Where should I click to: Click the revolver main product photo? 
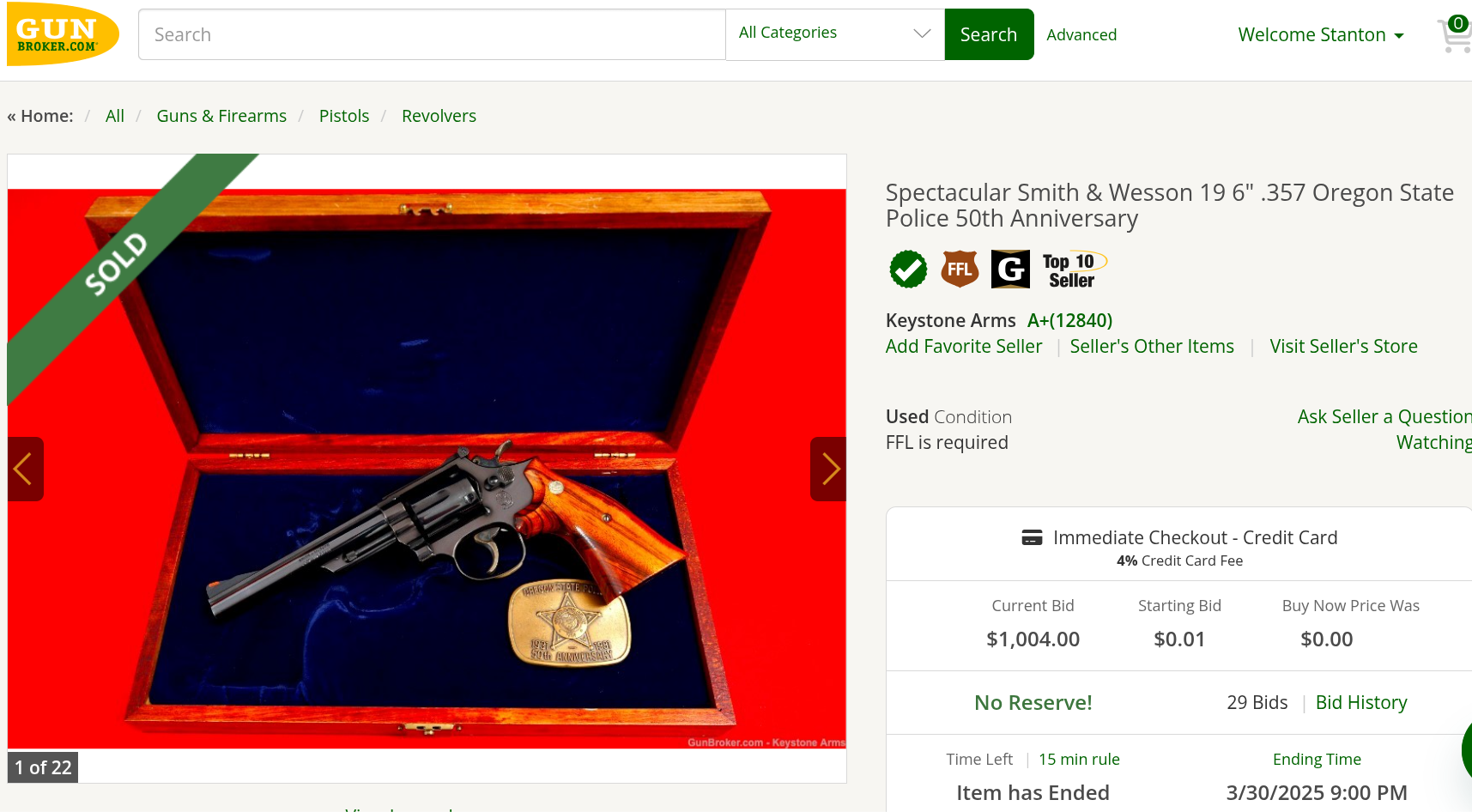[x=427, y=469]
